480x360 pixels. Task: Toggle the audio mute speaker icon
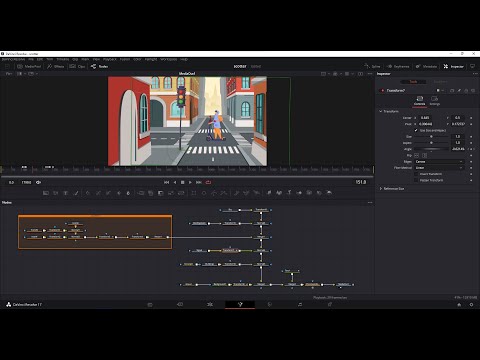[x=38, y=182]
